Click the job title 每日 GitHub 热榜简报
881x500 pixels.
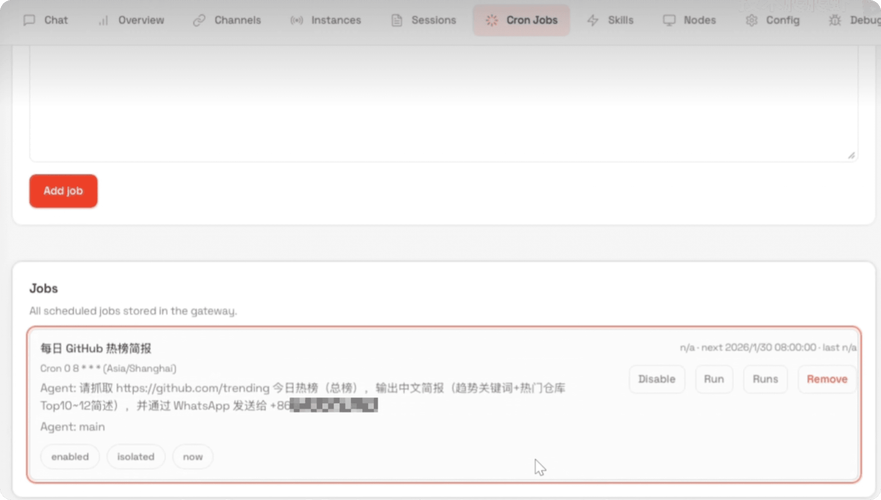pos(96,348)
